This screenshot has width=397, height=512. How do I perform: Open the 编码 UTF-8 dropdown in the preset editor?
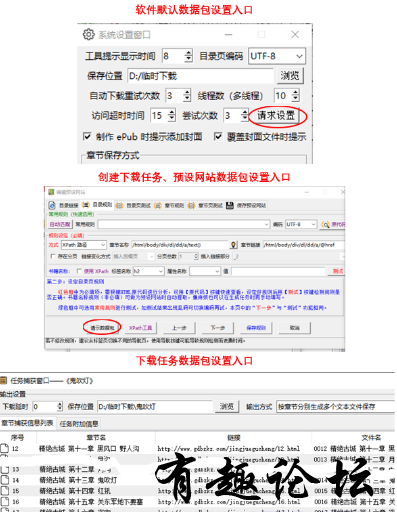click(301, 224)
